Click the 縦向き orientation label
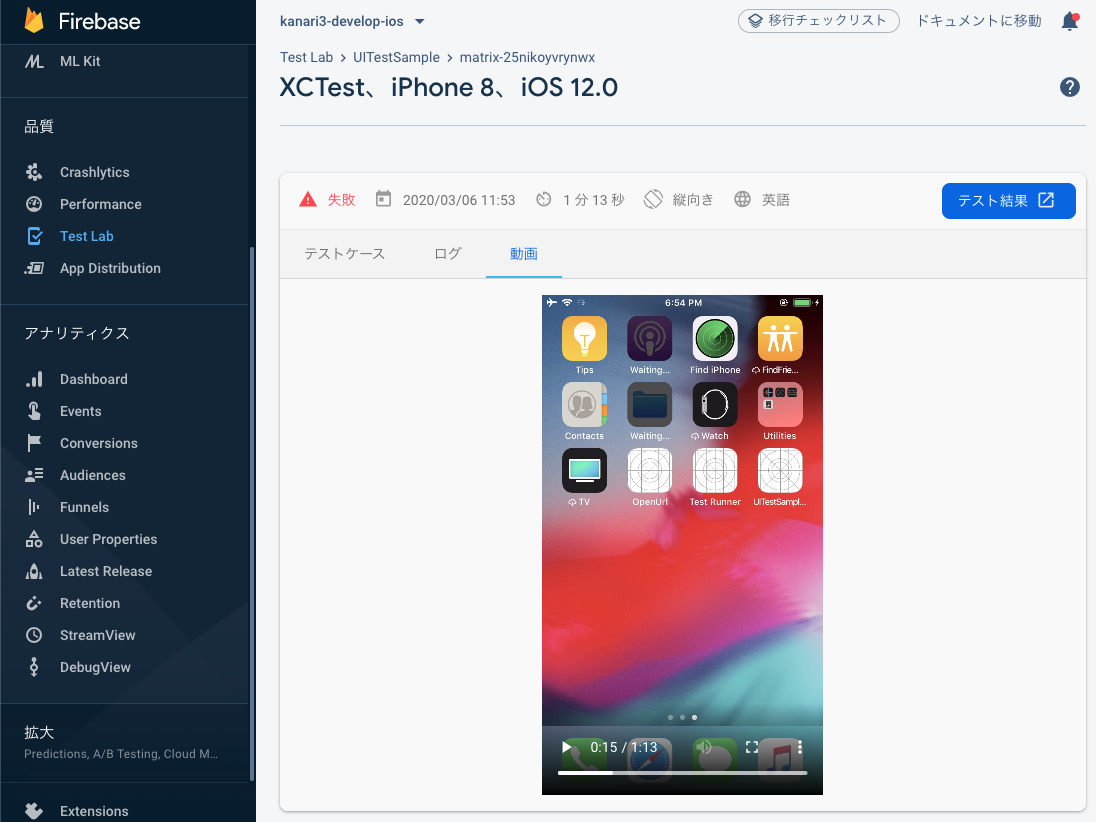Image resolution: width=1096 pixels, height=822 pixels. coord(693,200)
